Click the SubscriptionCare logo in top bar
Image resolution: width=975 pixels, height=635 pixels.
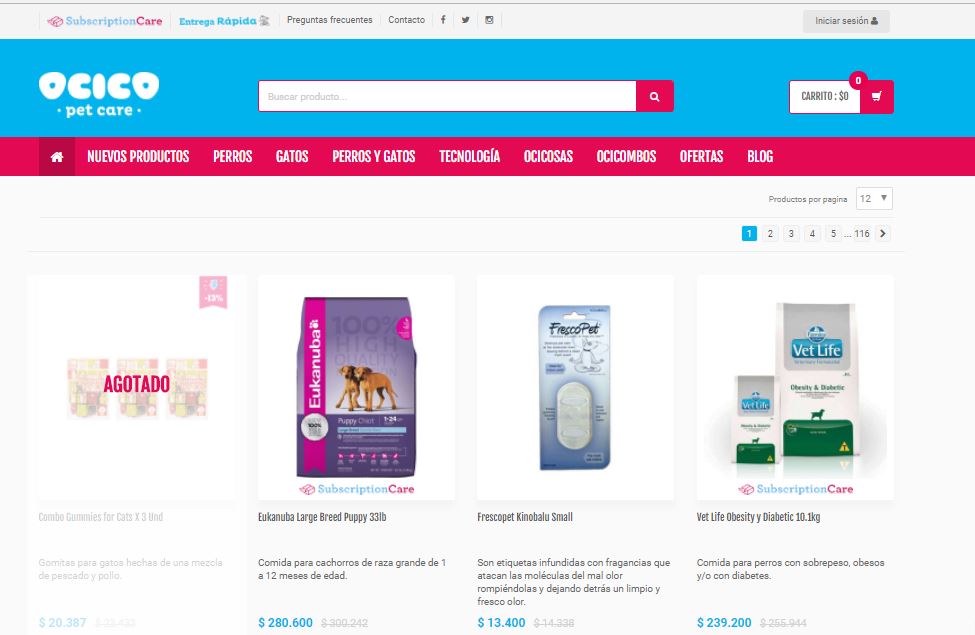105,21
